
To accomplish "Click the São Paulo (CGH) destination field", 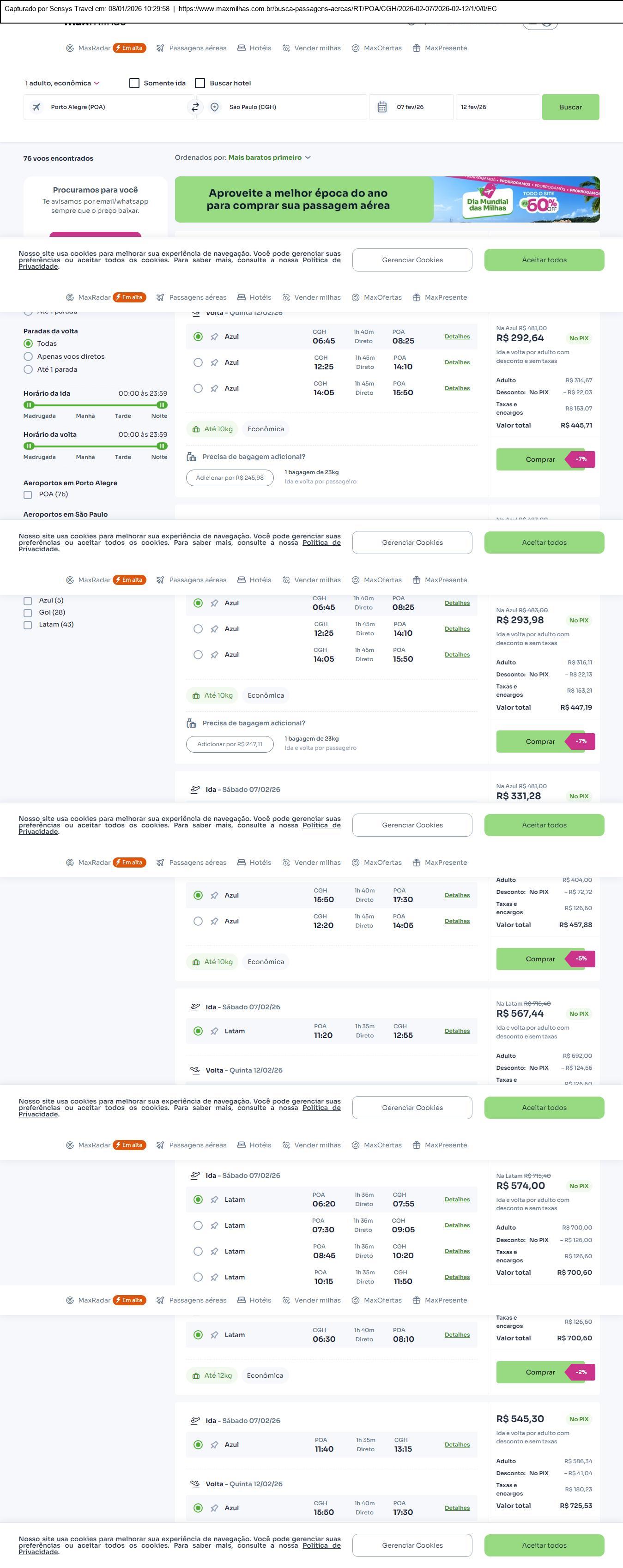I will (286, 107).
